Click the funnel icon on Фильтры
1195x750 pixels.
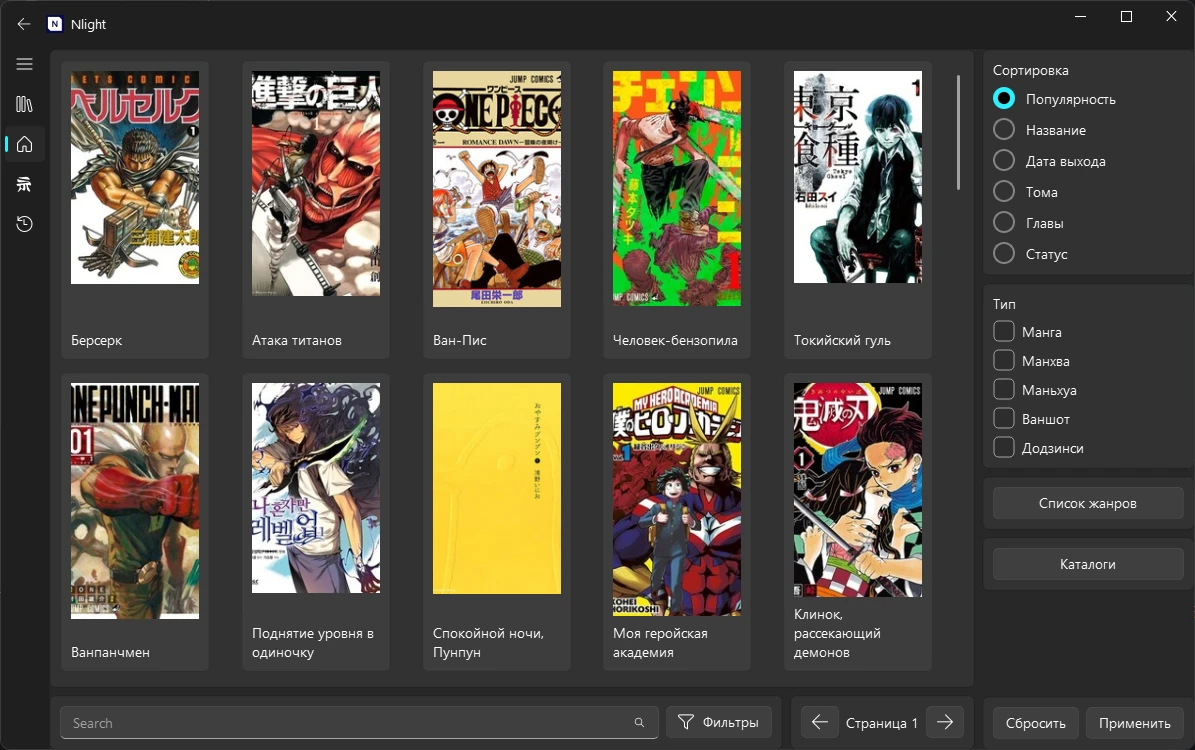pyautogui.click(x=686, y=722)
